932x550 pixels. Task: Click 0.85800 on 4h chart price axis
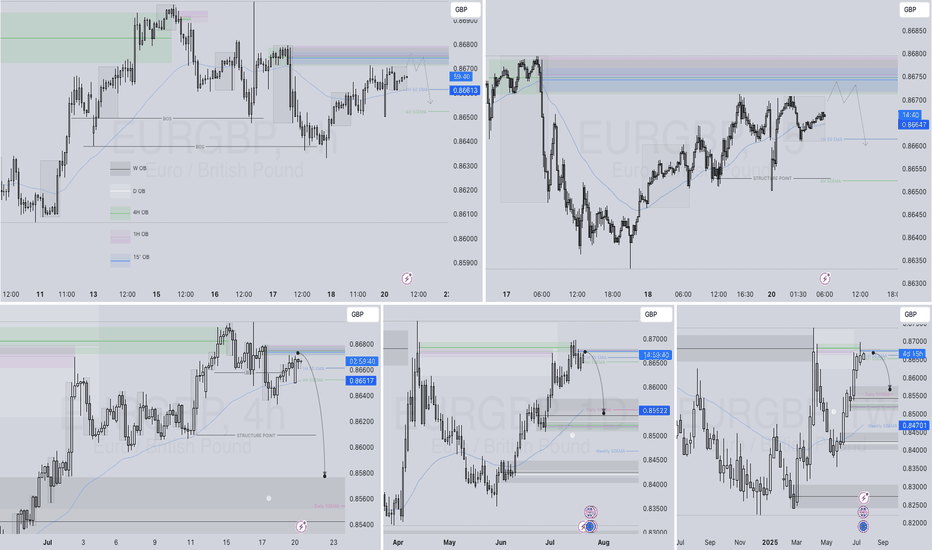pos(361,473)
